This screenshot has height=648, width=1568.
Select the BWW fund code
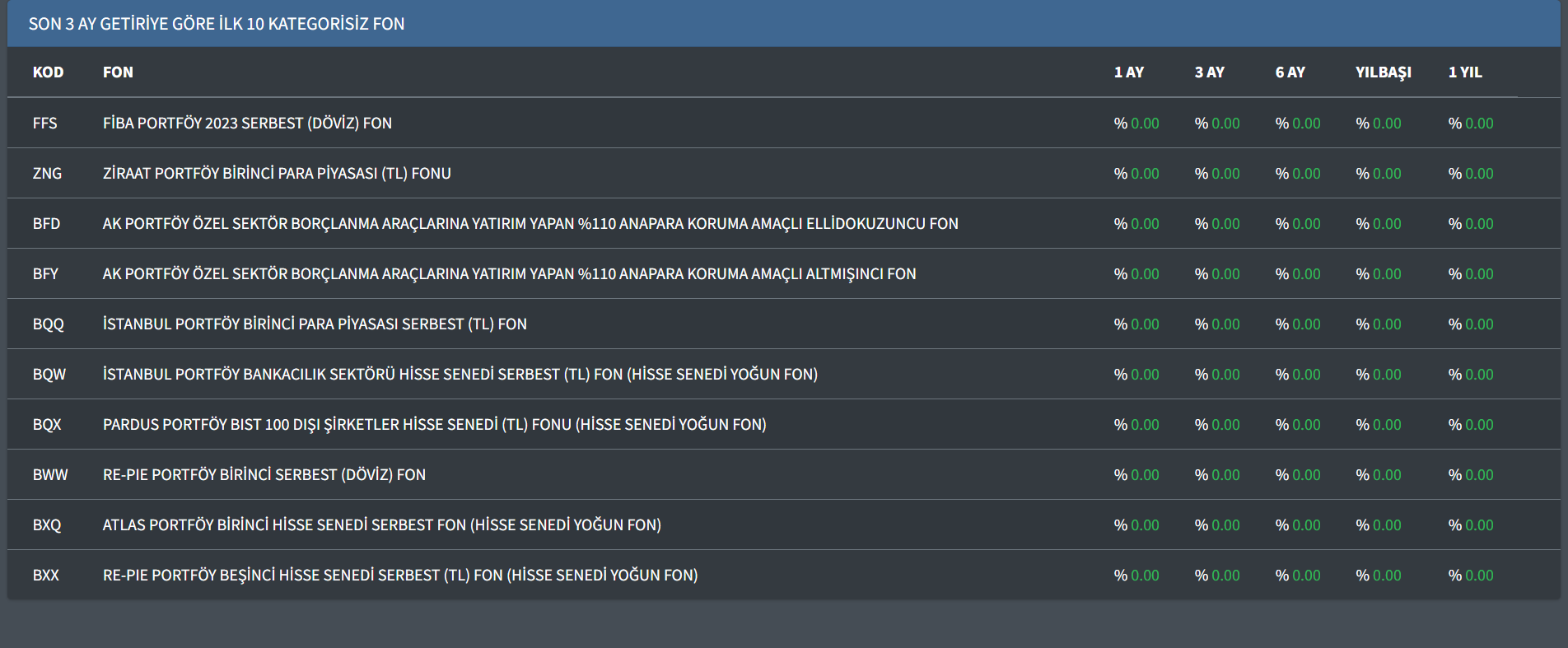(50, 475)
